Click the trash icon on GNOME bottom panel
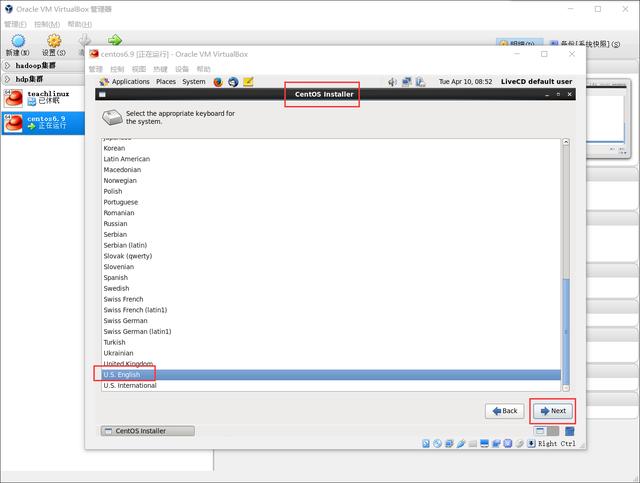The height and width of the screenshot is (483, 640). [x=570, y=431]
